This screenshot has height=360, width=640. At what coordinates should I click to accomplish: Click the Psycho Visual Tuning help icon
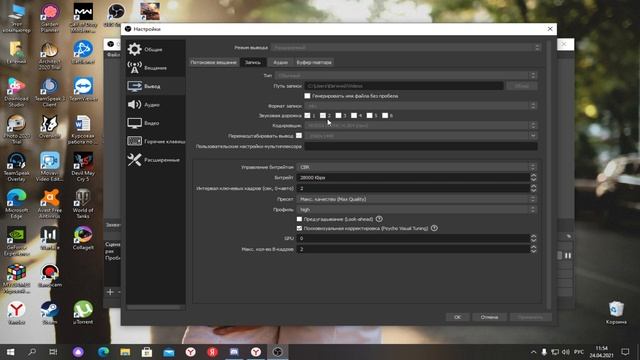coord(434,228)
